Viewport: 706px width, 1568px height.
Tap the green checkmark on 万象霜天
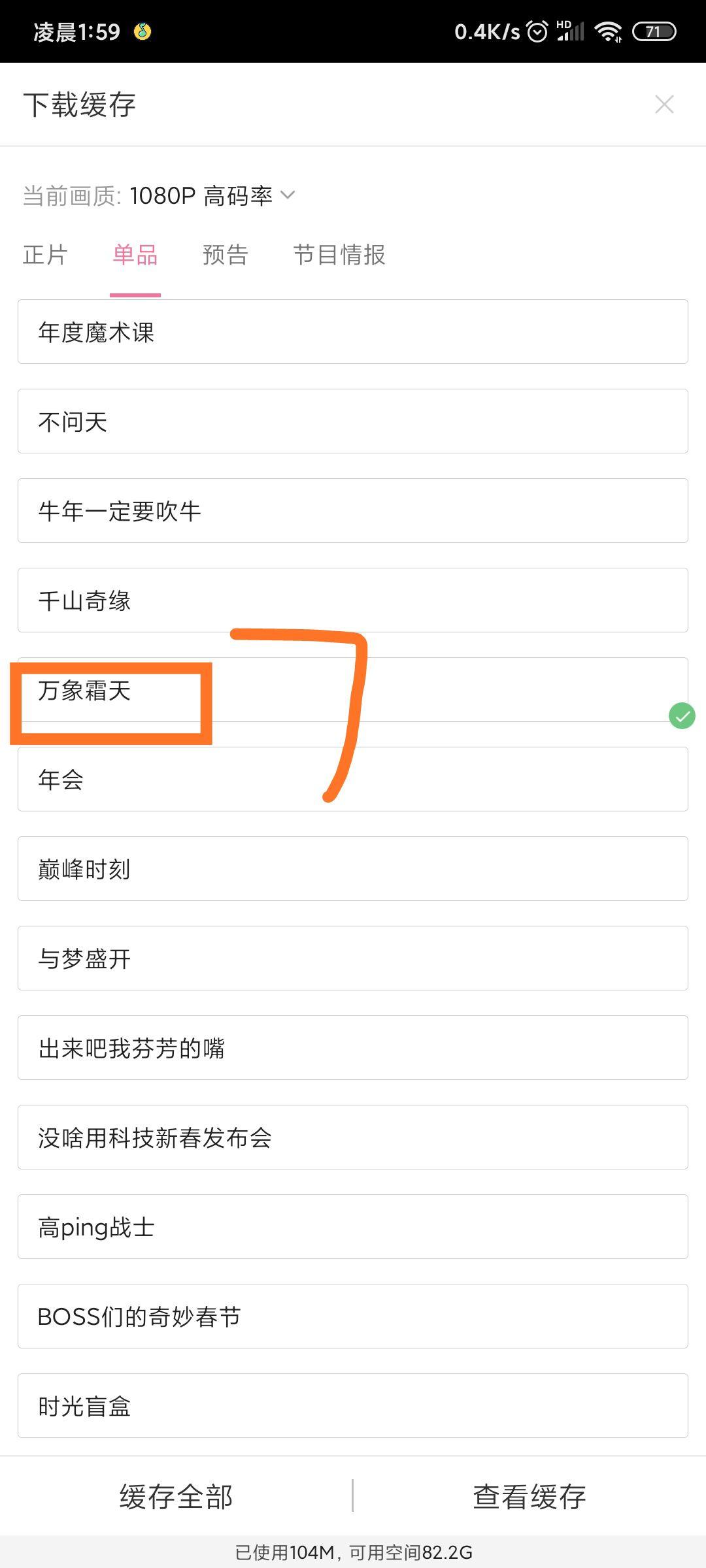pyautogui.click(x=682, y=716)
